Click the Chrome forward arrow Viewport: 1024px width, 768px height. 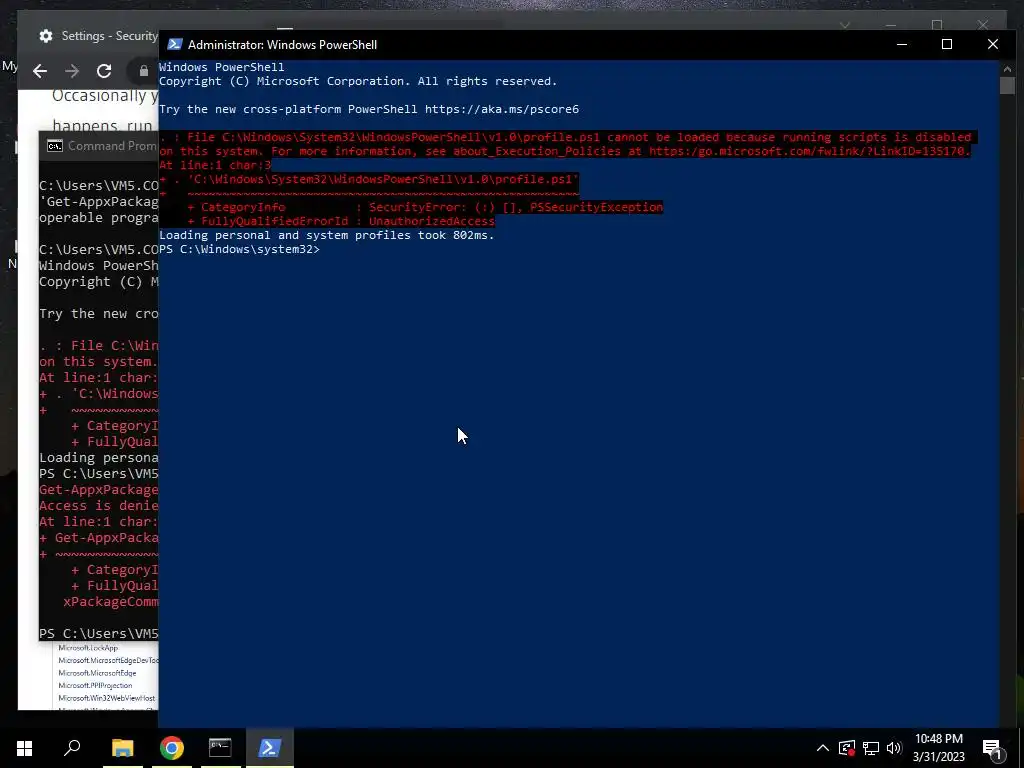[72, 71]
